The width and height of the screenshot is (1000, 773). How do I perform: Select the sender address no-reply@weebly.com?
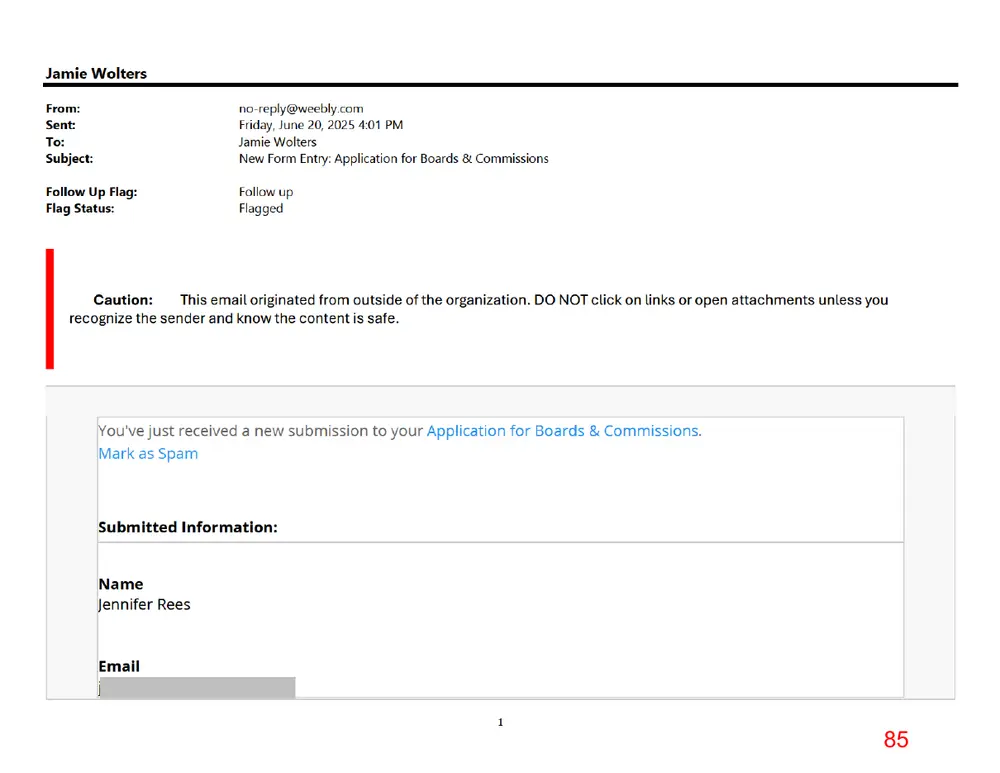pos(301,108)
